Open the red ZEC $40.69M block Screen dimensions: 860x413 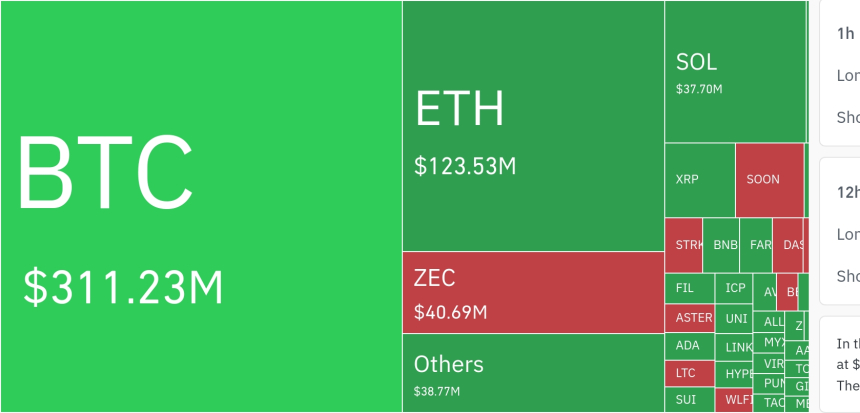point(533,292)
